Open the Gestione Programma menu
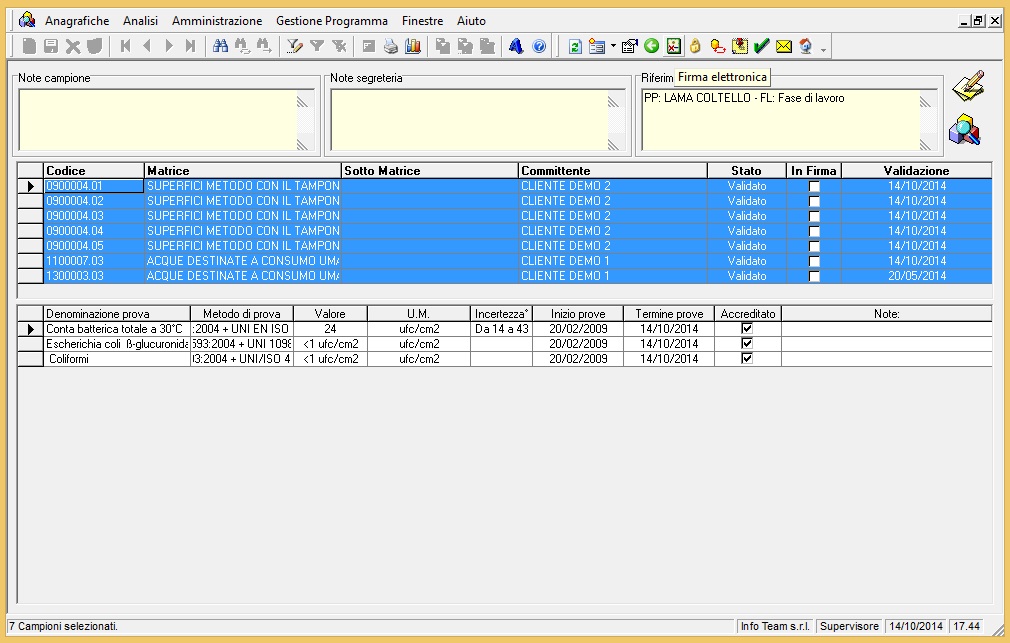 331,21
